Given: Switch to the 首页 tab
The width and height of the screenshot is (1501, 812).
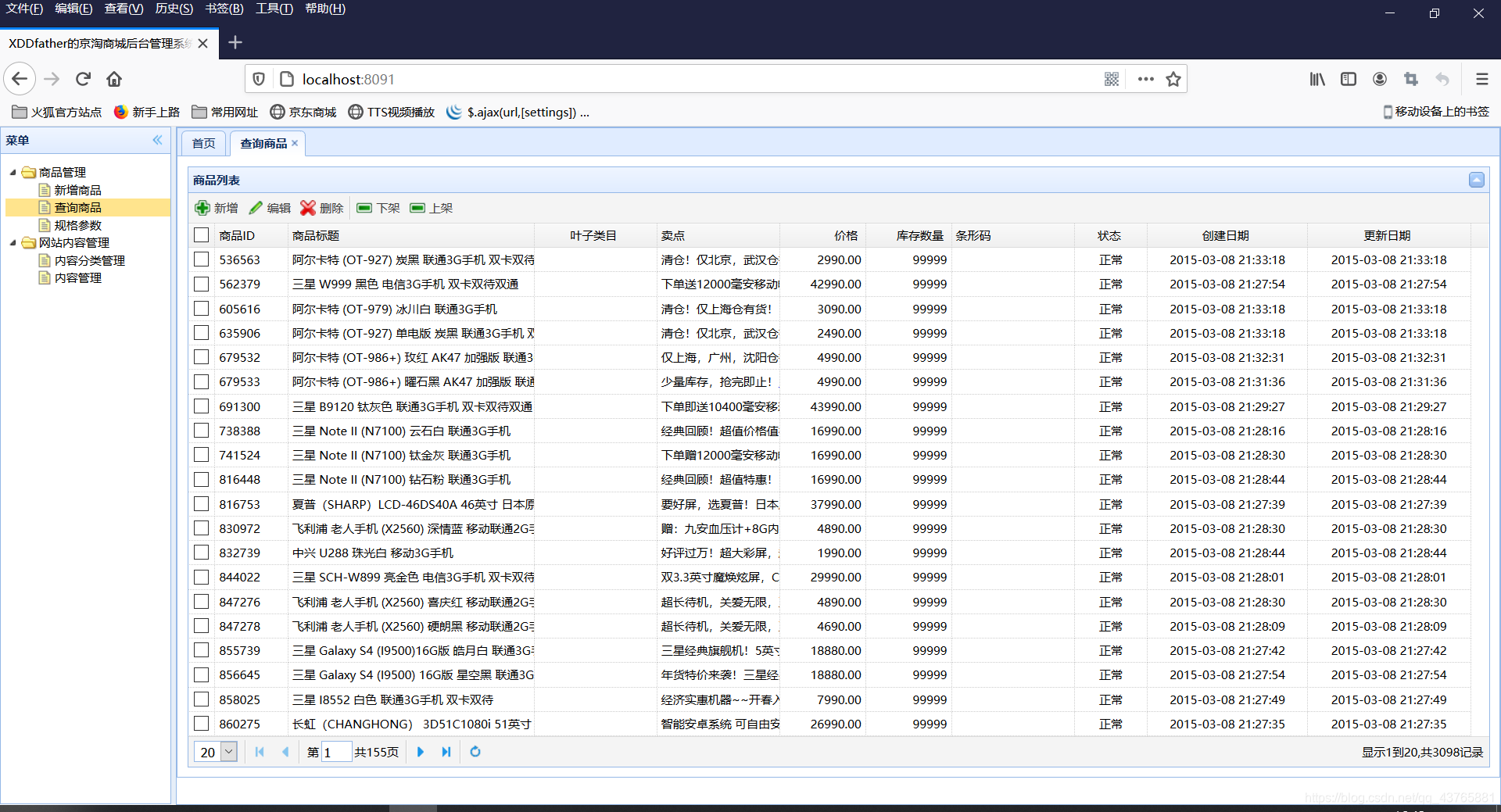Looking at the screenshot, I should (x=203, y=143).
